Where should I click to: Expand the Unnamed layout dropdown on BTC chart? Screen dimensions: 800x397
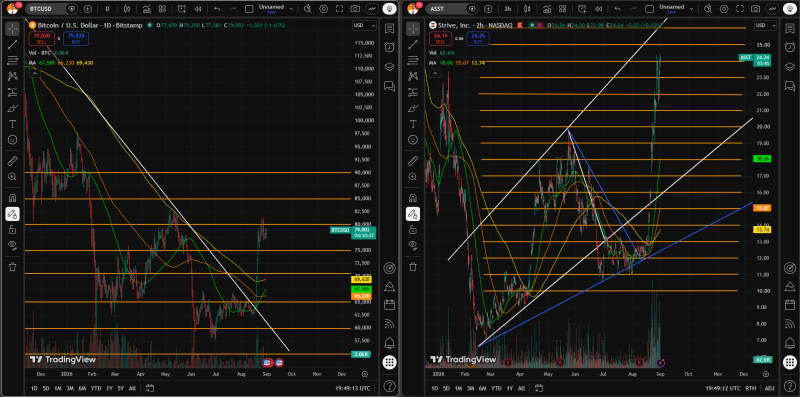coord(291,9)
